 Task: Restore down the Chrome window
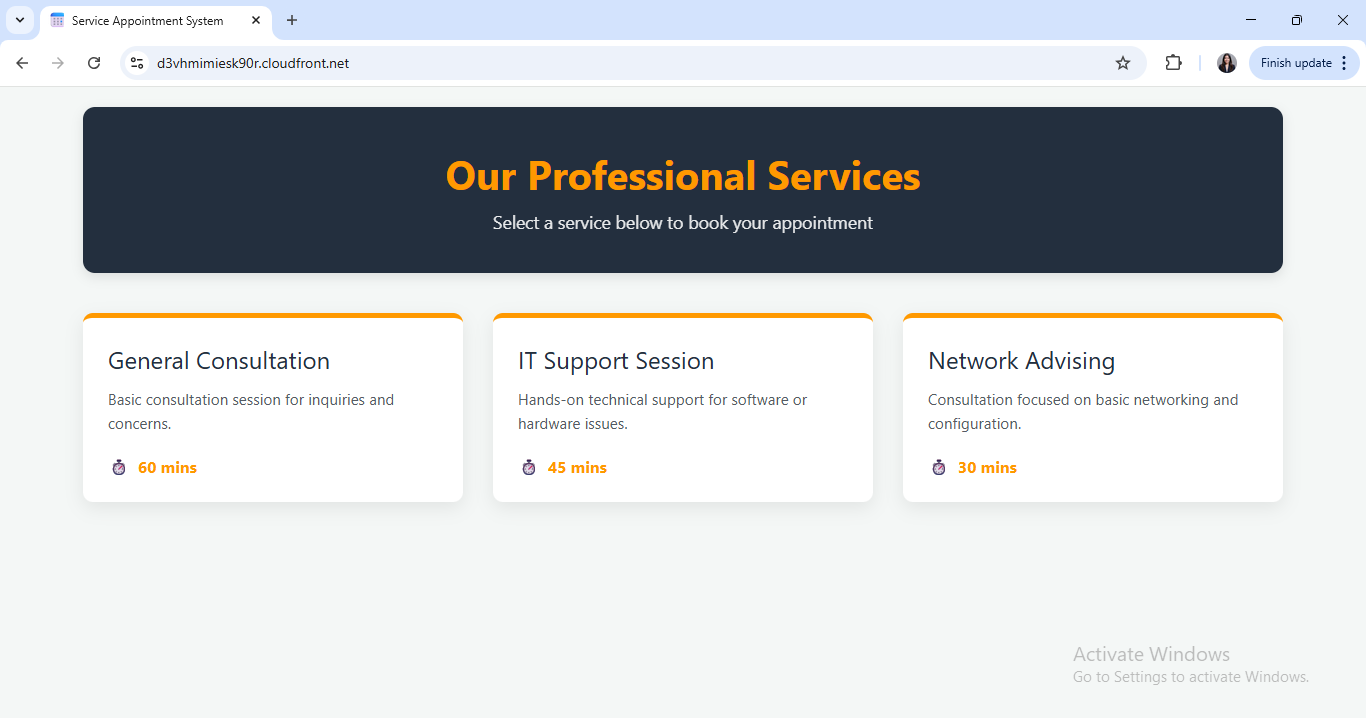pyautogui.click(x=1297, y=20)
